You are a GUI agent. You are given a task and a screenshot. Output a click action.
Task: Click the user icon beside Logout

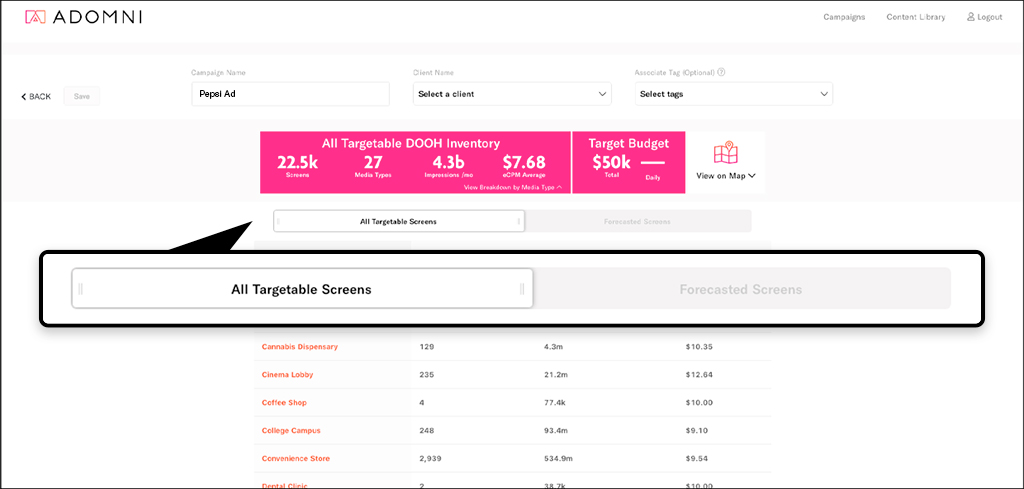tap(970, 17)
